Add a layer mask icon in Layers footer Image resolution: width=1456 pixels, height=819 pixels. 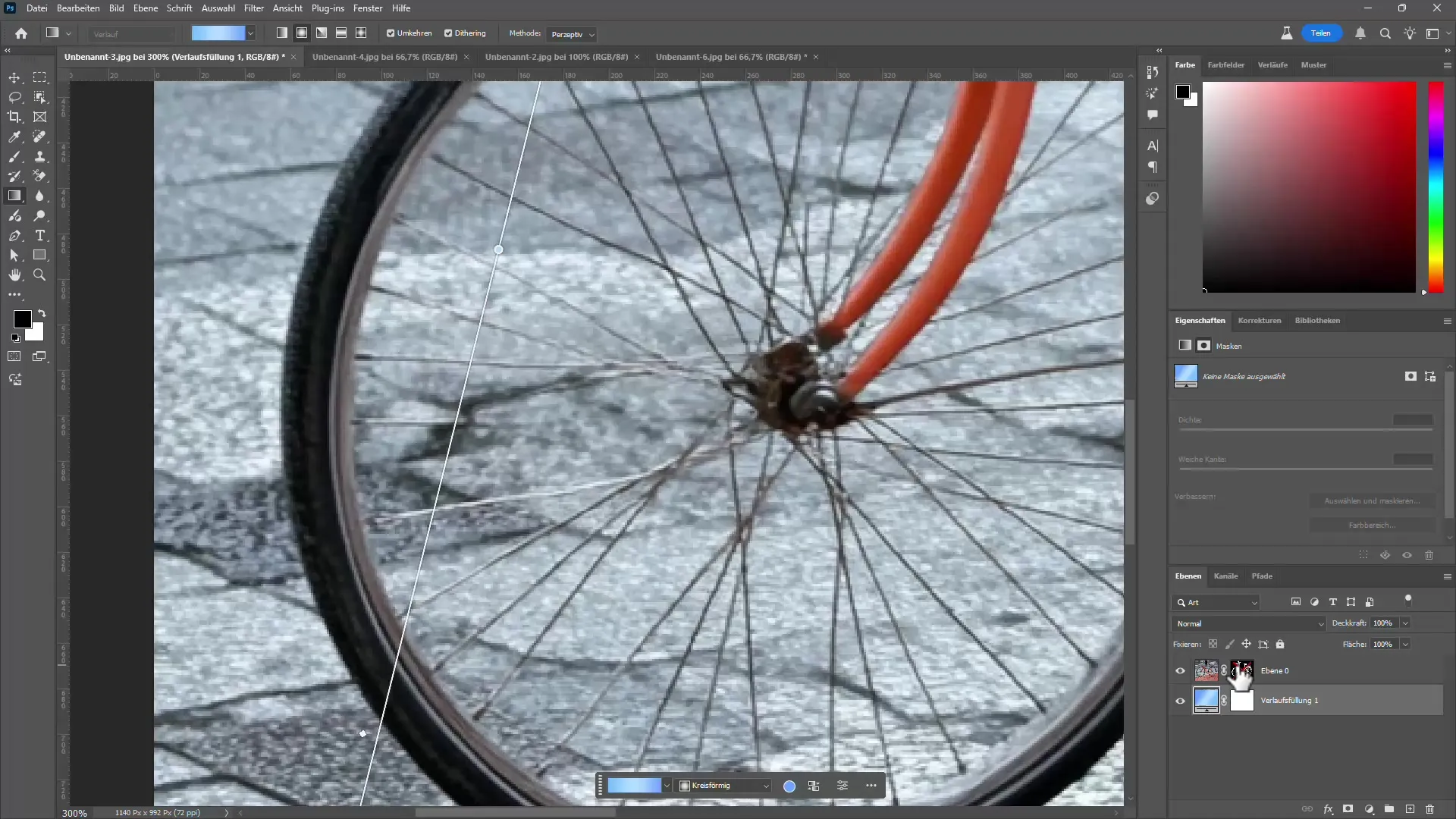pyautogui.click(x=1348, y=809)
